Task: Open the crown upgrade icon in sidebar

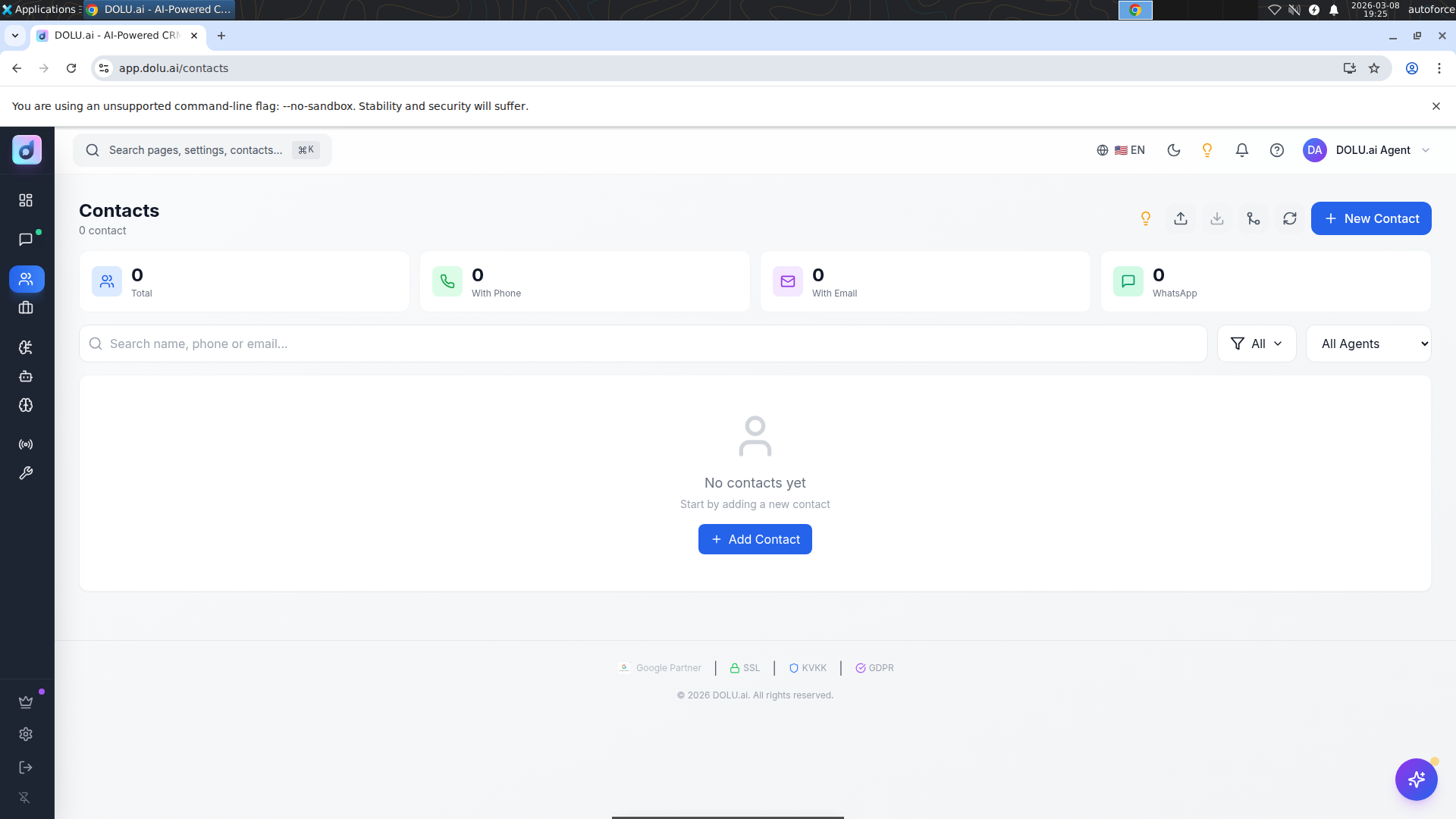Action: [x=26, y=701]
